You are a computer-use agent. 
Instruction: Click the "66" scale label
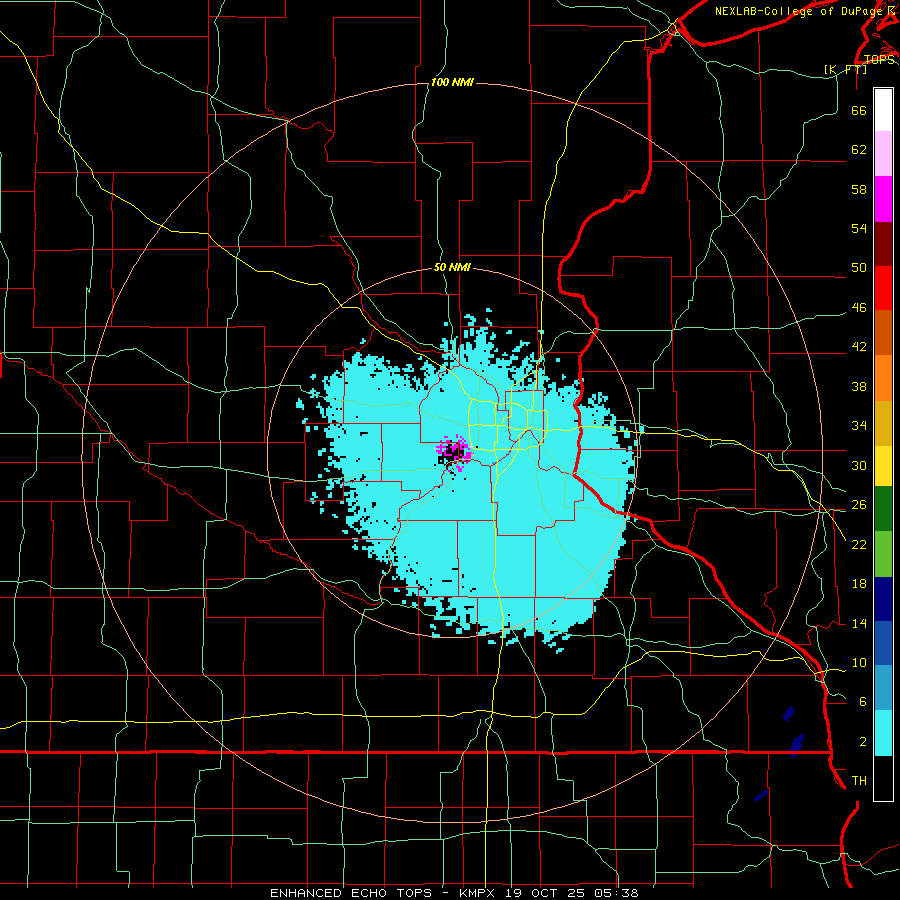click(859, 110)
